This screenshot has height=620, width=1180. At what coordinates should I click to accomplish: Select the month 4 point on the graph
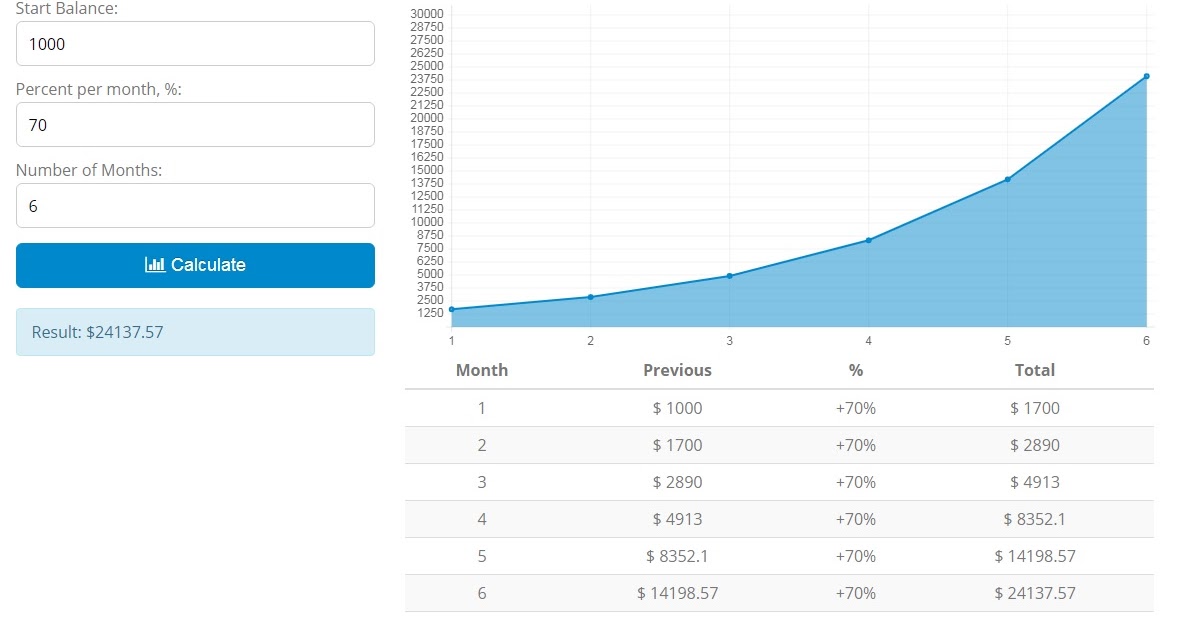(868, 240)
